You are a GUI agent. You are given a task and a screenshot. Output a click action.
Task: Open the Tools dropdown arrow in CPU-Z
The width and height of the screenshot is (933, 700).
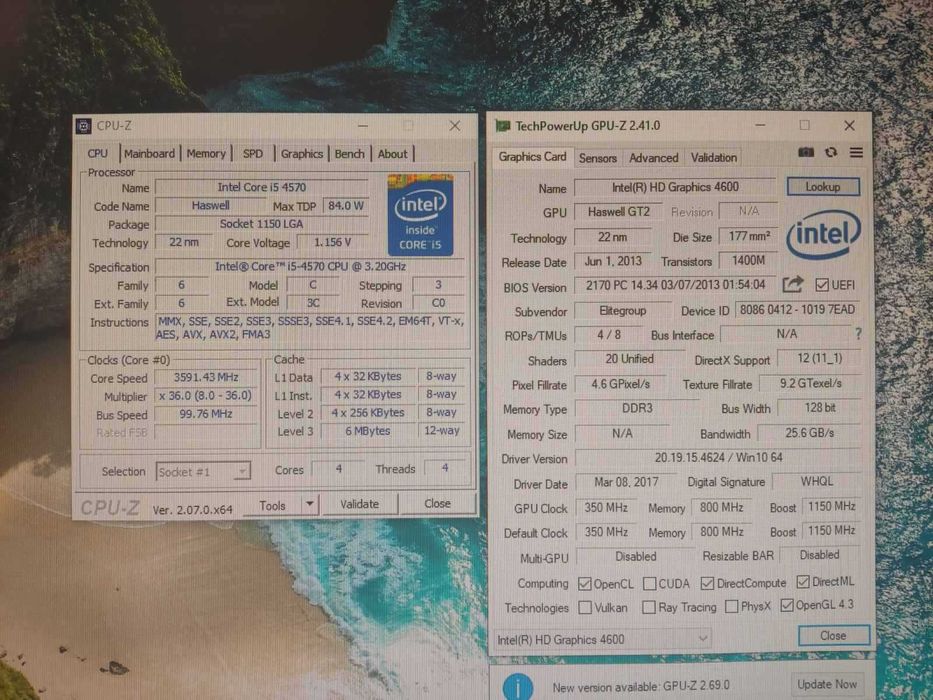pos(309,504)
